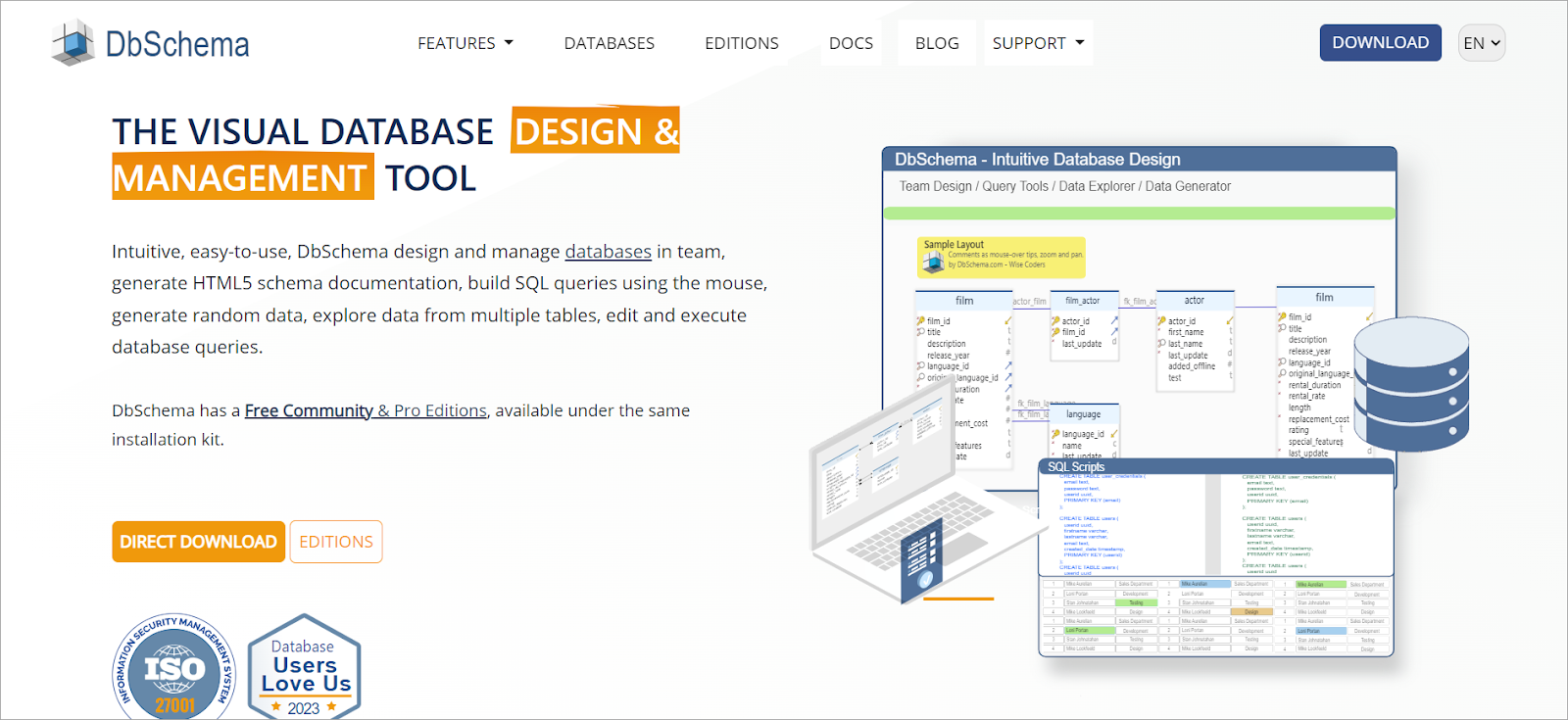Click the DbSchema cube logo icon

(x=73, y=43)
